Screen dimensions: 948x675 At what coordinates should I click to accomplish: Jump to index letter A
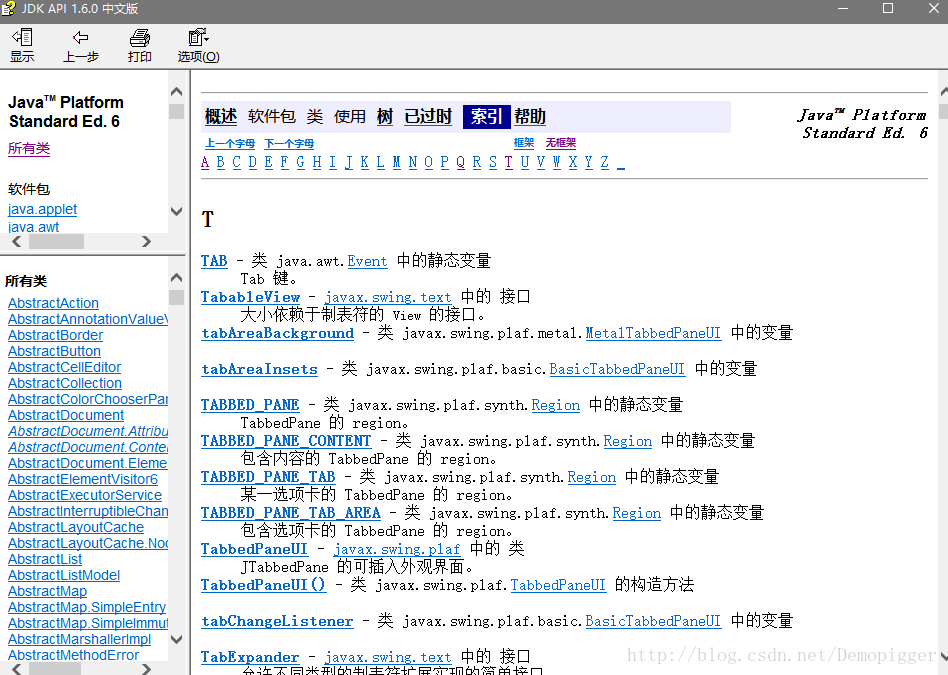coord(205,162)
